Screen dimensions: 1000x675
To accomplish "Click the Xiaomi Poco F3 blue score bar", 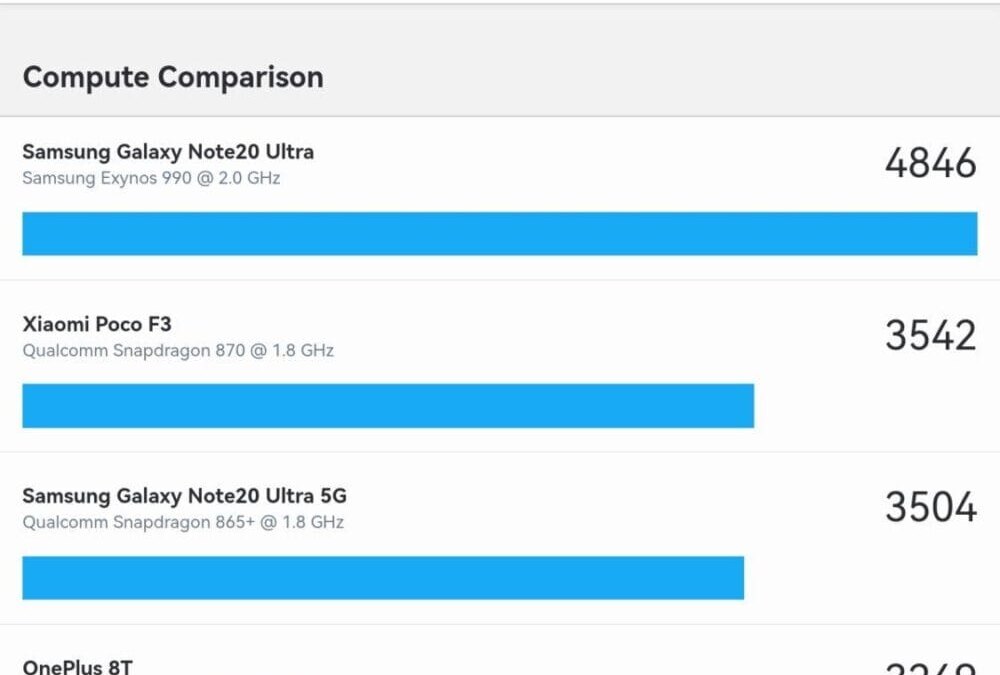I will click(388, 406).
